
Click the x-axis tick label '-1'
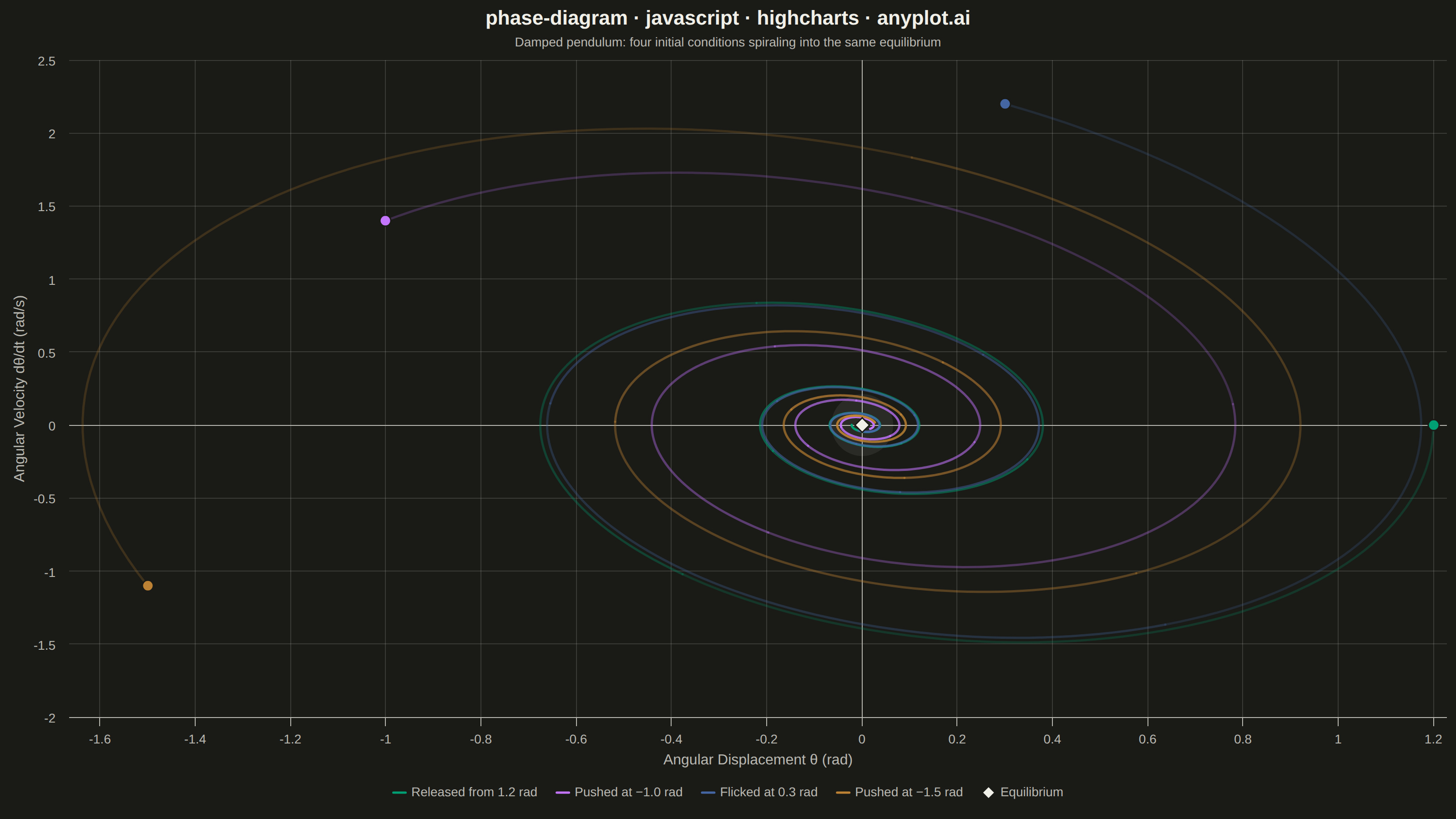pyautogui.click(x=385, y=739)
